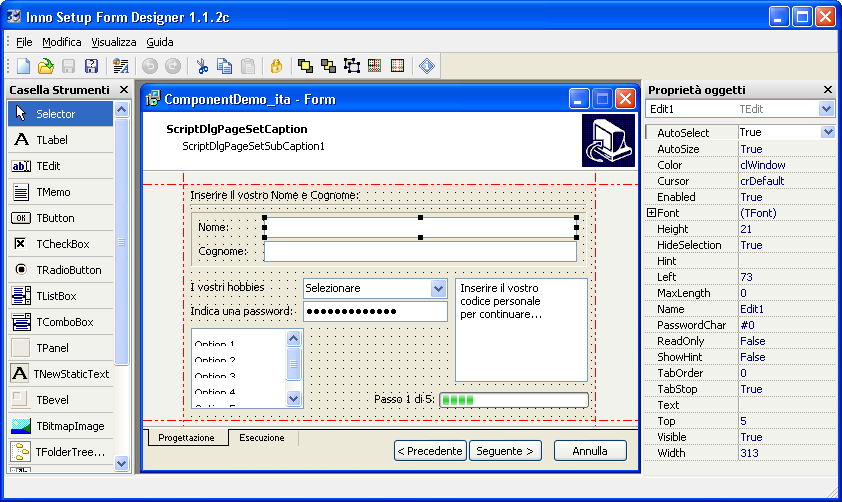Image resolution: width=842 pixels, height=502 pixels.
Task: Choose the Selector arrow tool
Action: tap(61, 114)
